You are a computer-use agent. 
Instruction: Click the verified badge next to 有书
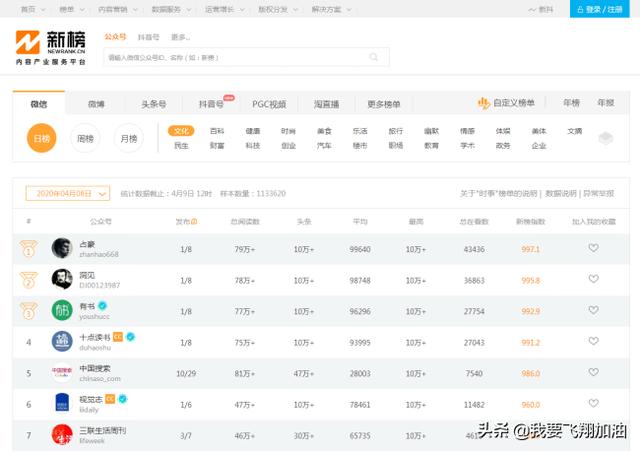(x=103, y=305)
